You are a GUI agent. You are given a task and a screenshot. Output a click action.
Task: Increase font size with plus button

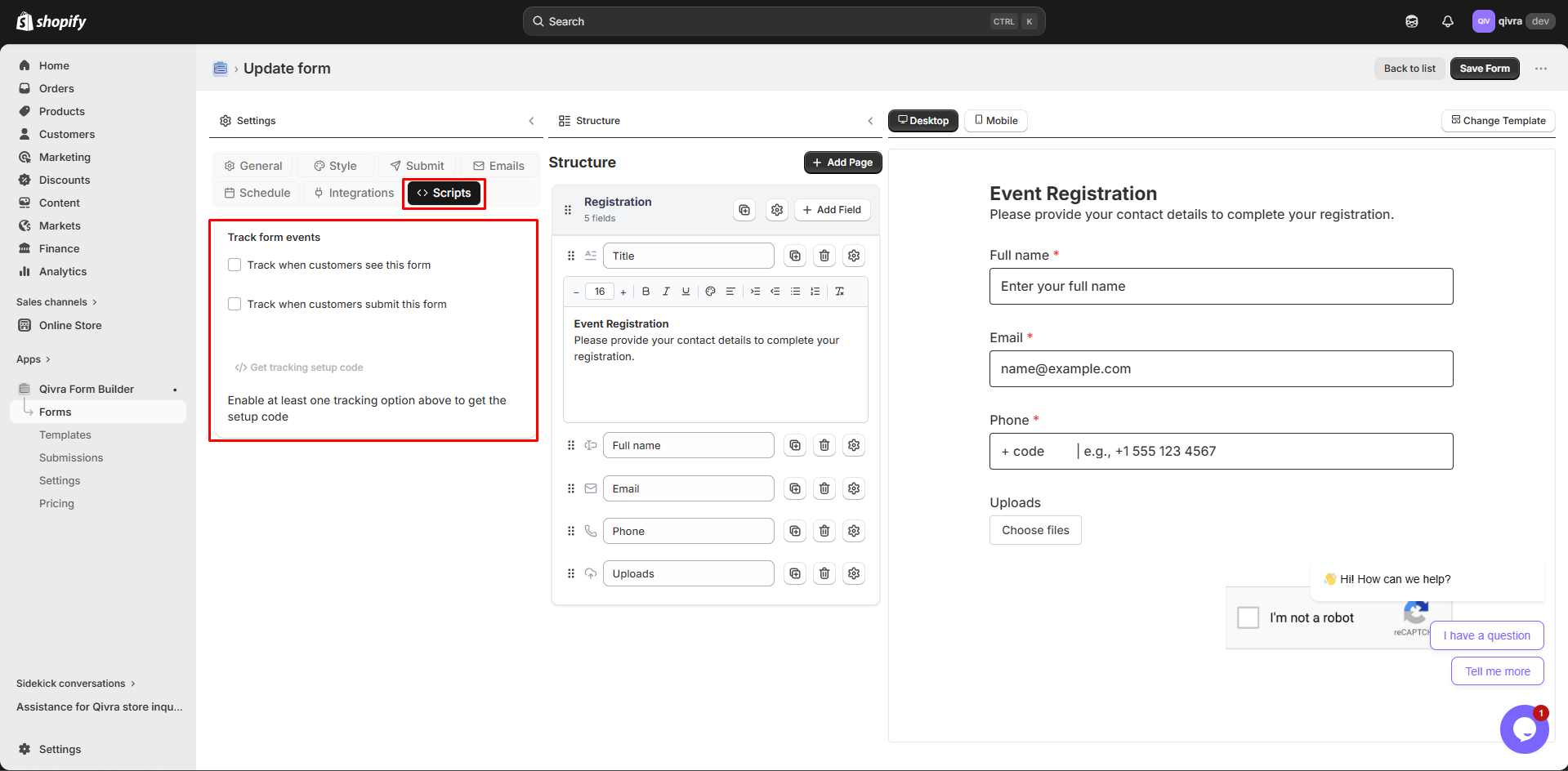(x=623, y=292)
